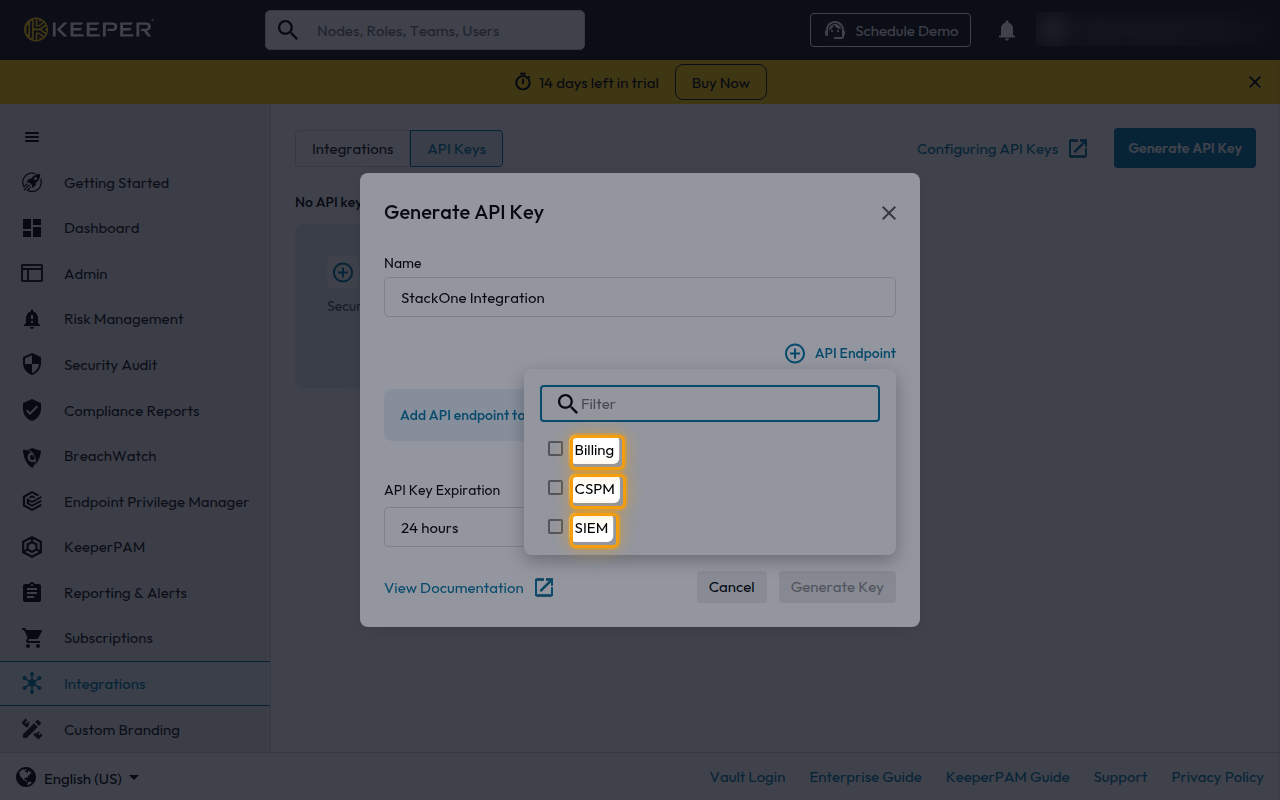
Task: Collapse the sidebar with the hamburger icon
Action: pos(32,137)
